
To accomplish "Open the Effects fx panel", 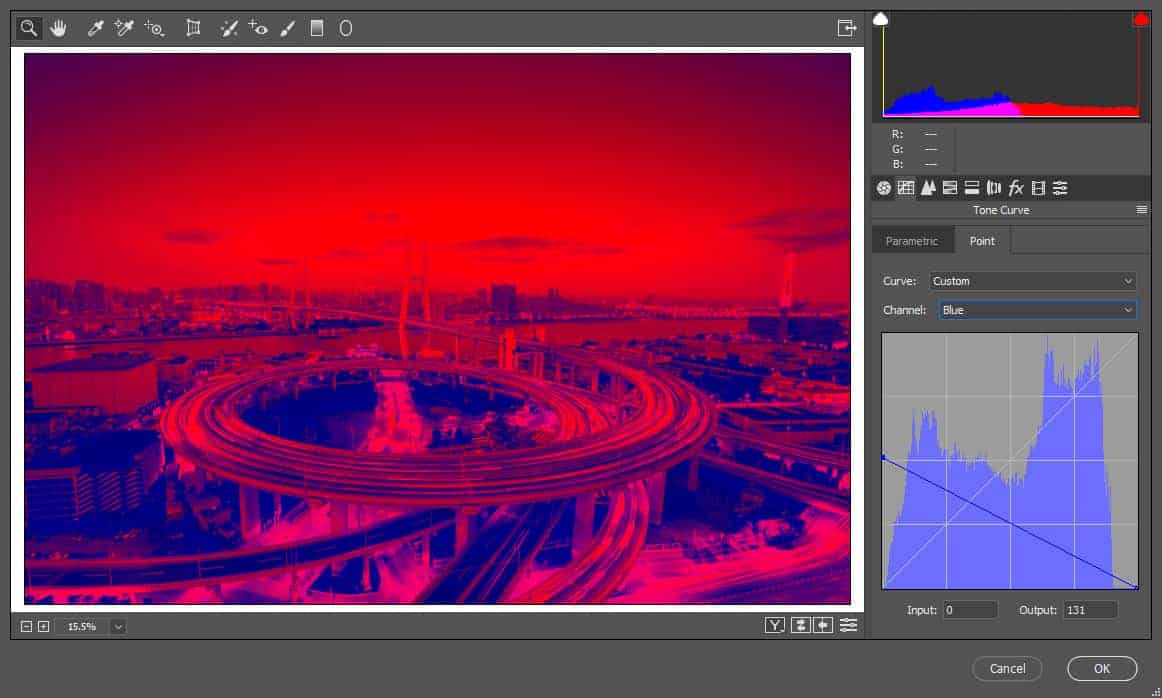I will [1016, 188].
